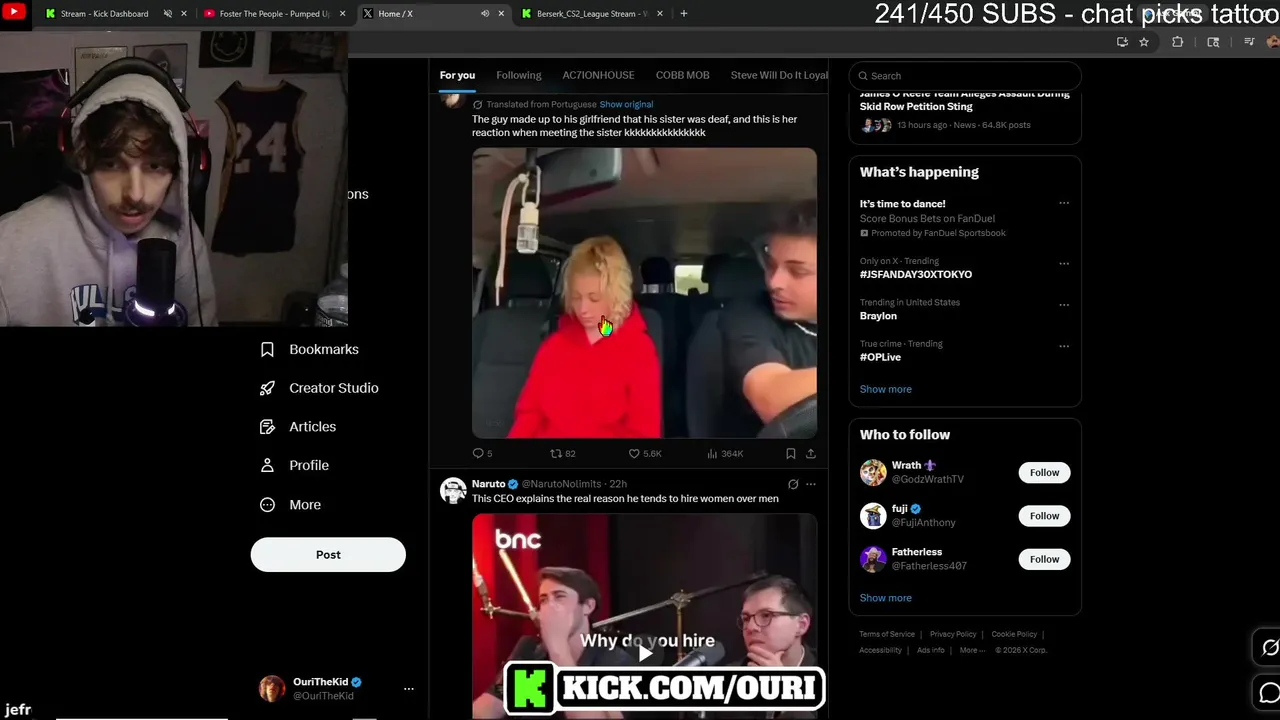Click Show original translation link
Viewport: 1280px width, 720px height.
626,104
